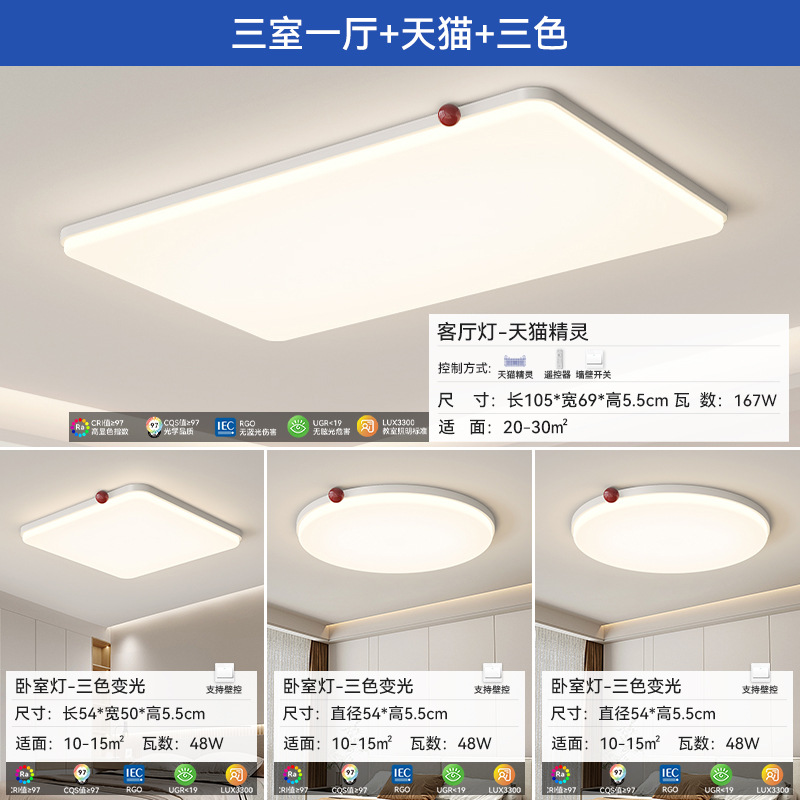Click the 支持壁控 switch icon on right bedroom card
800x800 pixels.
(760, 672)
